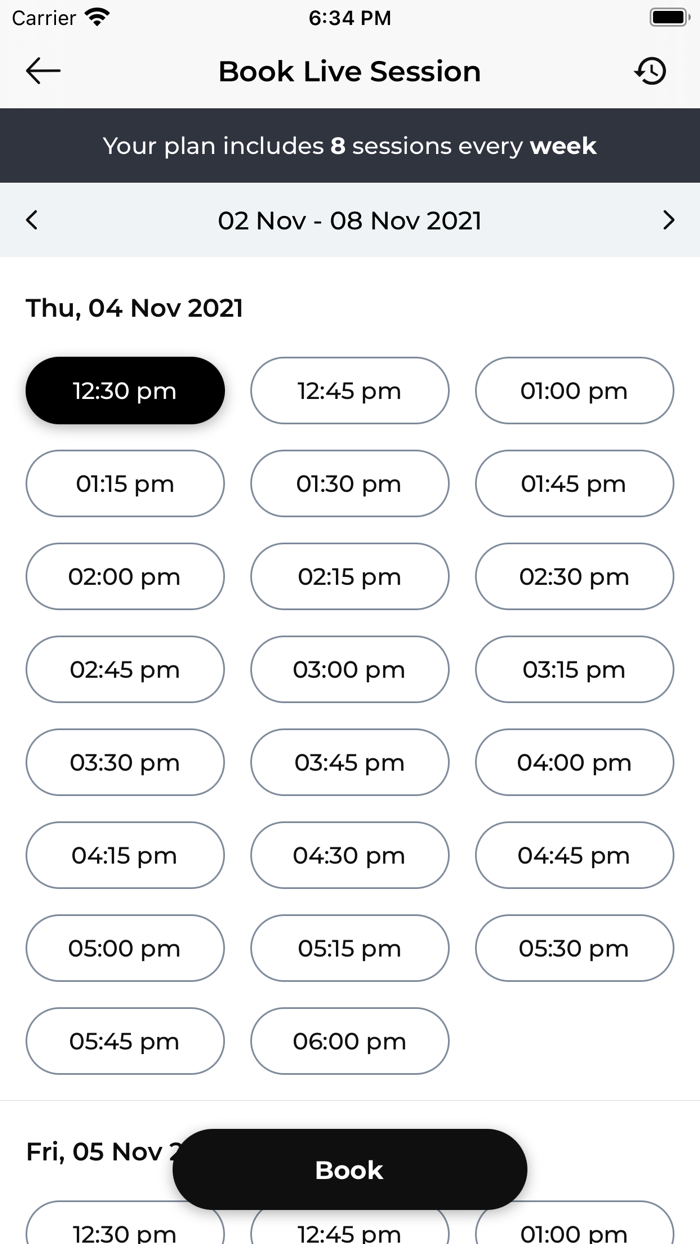Pick the 04:00 pm slot
The width and height of the screenshot is (700, 1244).
click(x=574, y=762)
